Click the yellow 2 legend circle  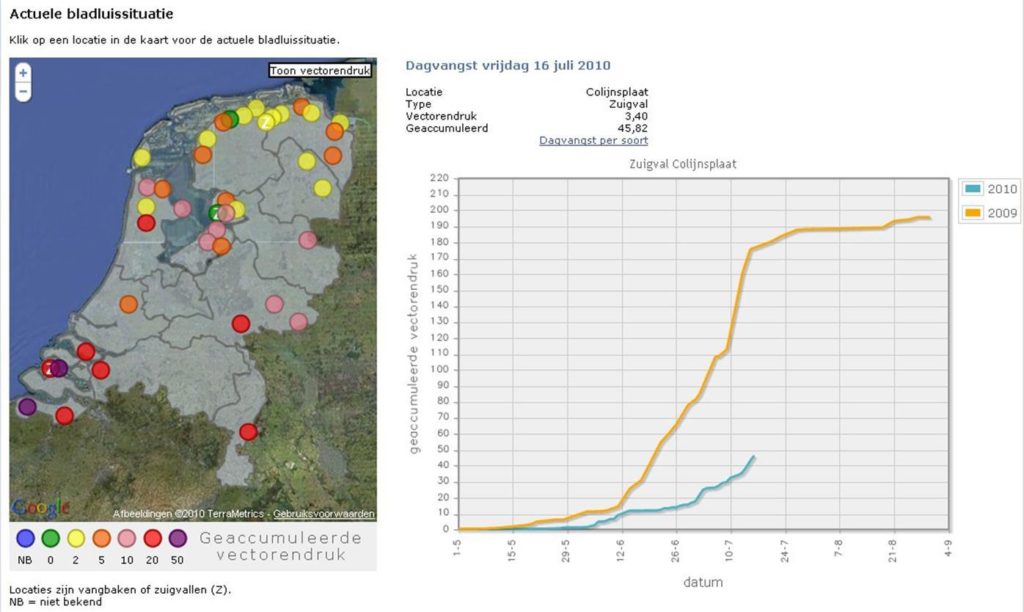[76, 538]
